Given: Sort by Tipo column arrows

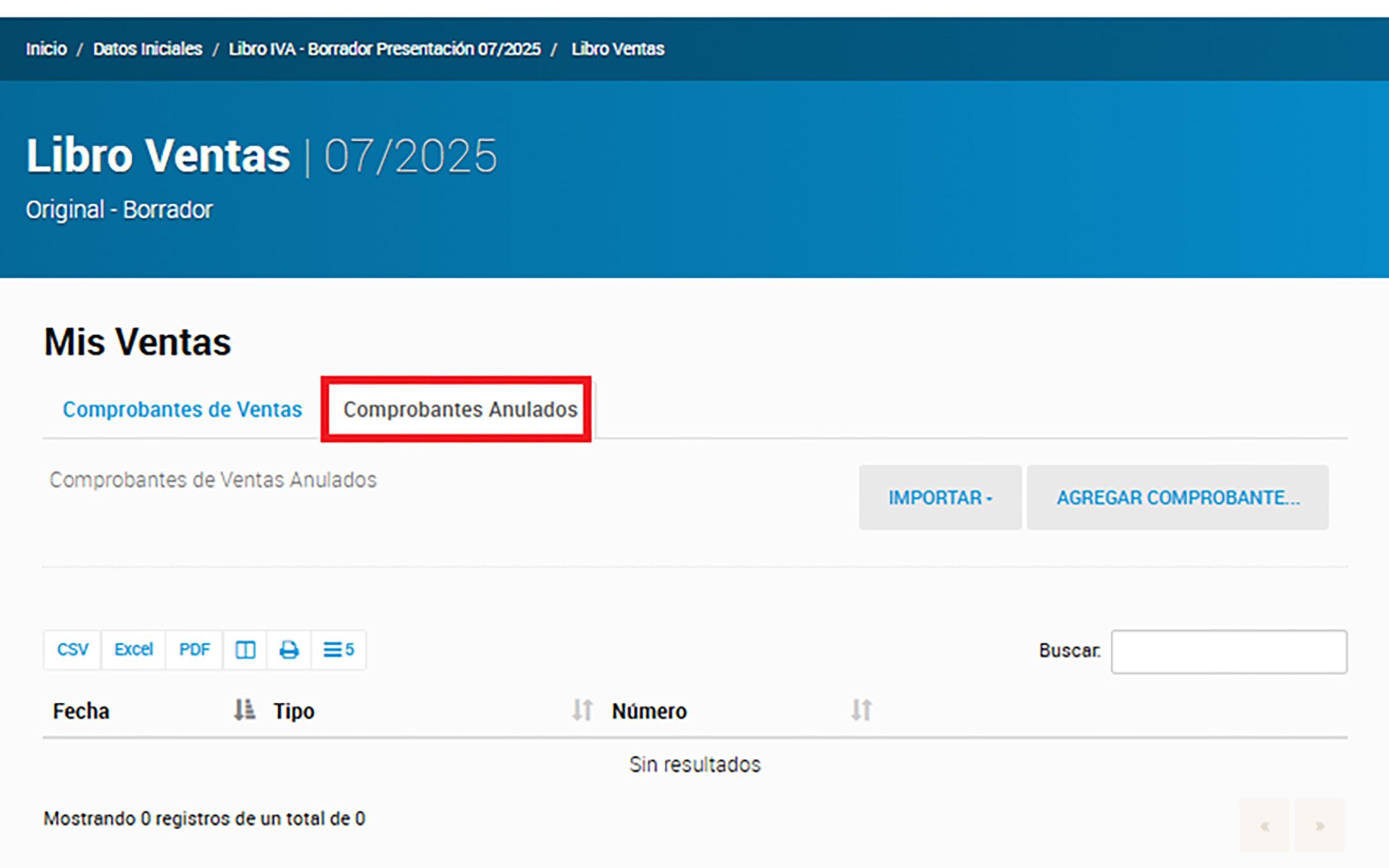Looking at the screenshot, I should pos(582,710).
